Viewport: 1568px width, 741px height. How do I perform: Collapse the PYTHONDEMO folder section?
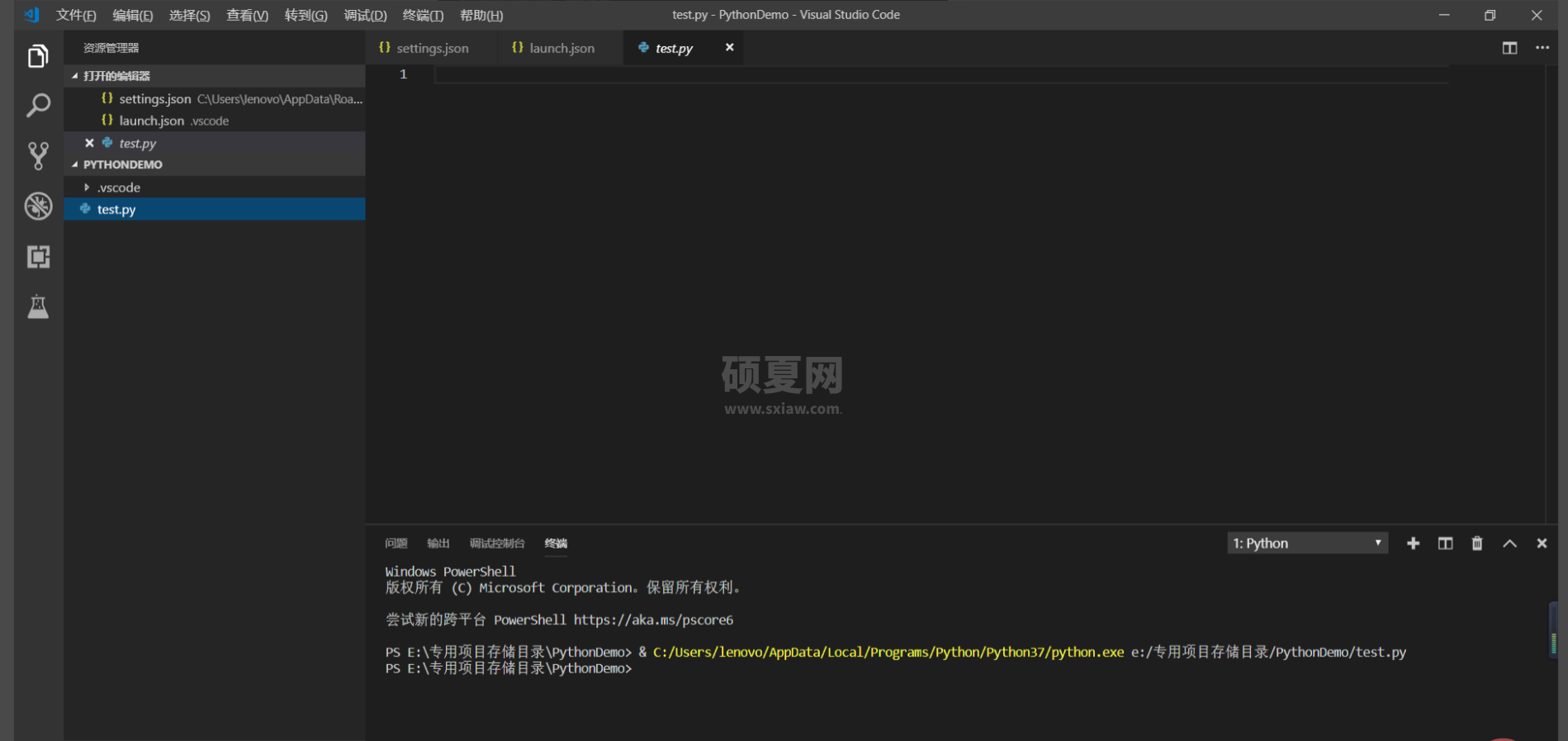pyautogui.click(x=215, y=164)
